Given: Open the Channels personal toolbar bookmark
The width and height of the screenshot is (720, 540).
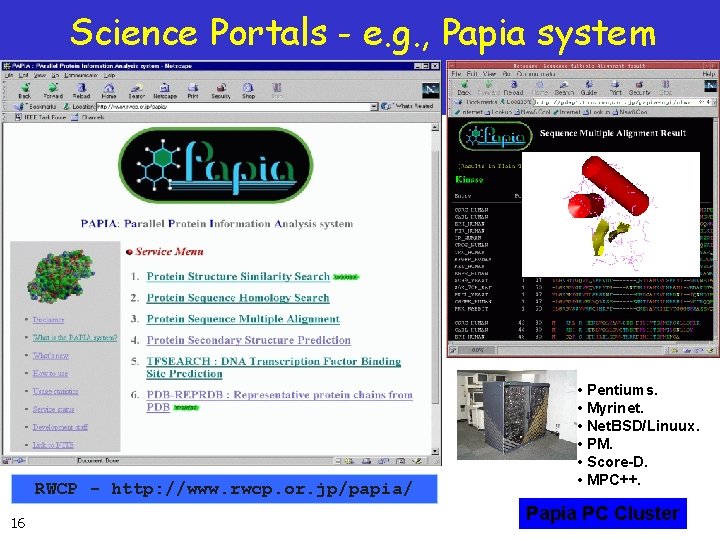Looking at the screenshot, I should 88,118.
